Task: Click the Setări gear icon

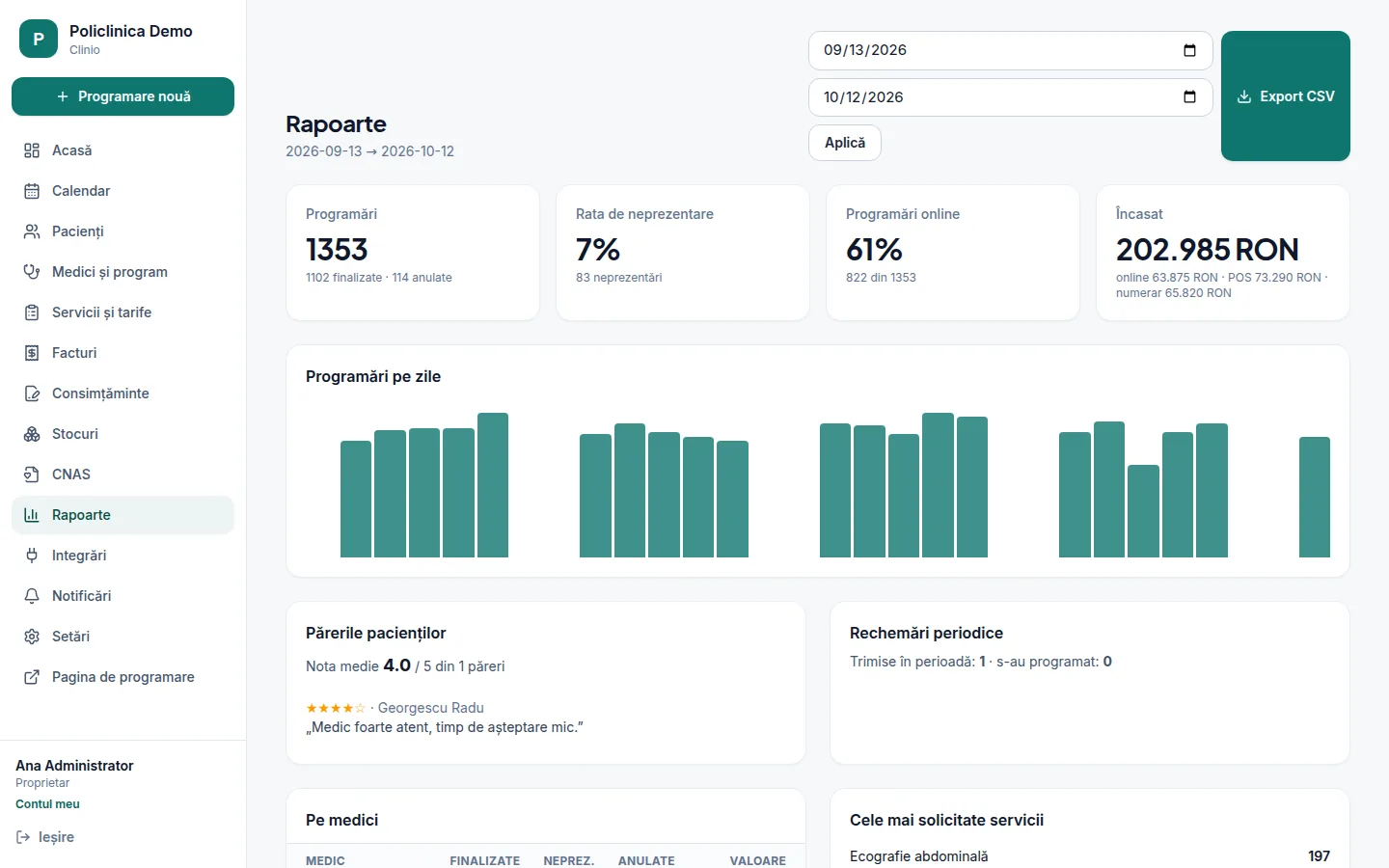Action: 32,637
